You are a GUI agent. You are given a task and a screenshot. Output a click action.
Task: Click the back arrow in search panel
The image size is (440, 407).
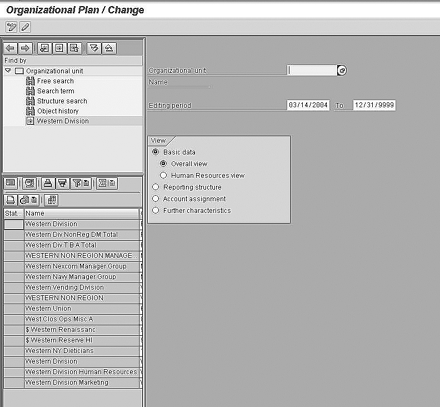pyautogui.click(x=10, y=49)
